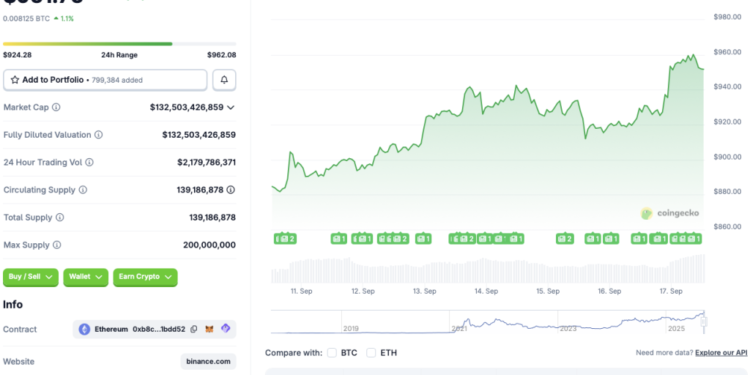Click the 799,384 added text
Viewport: 750px width, 375px height.
pyautogui.click(x=116, y=80)
